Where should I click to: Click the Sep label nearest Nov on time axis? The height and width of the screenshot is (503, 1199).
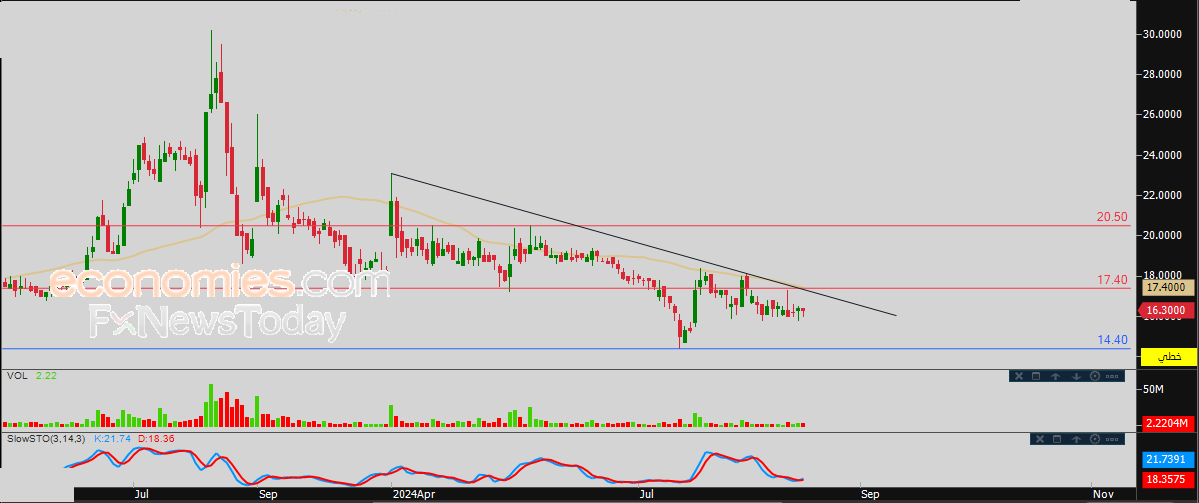coord(869,495)
